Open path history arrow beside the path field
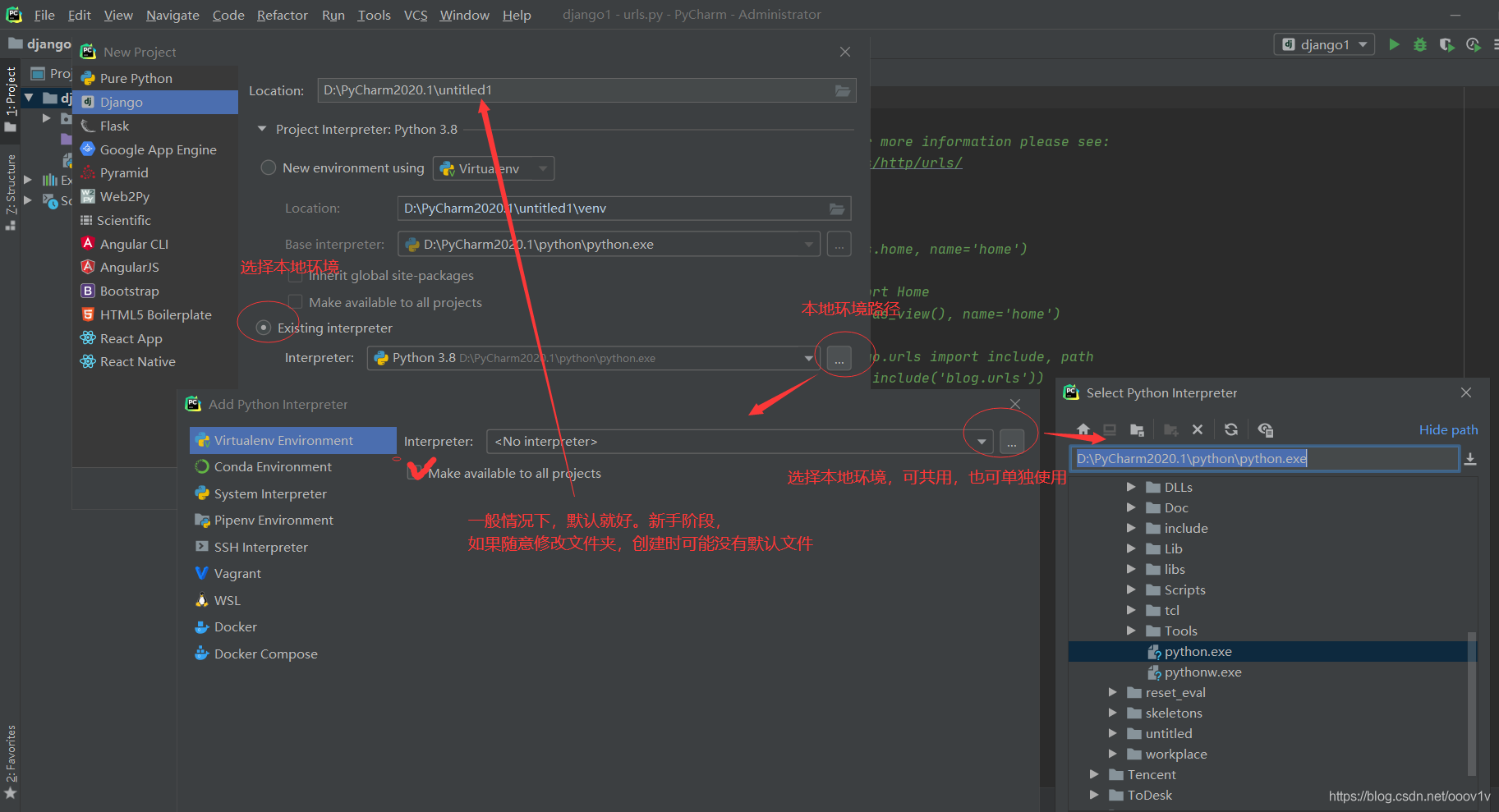This screenshot has width=1499, height=812. (1470, 459)
